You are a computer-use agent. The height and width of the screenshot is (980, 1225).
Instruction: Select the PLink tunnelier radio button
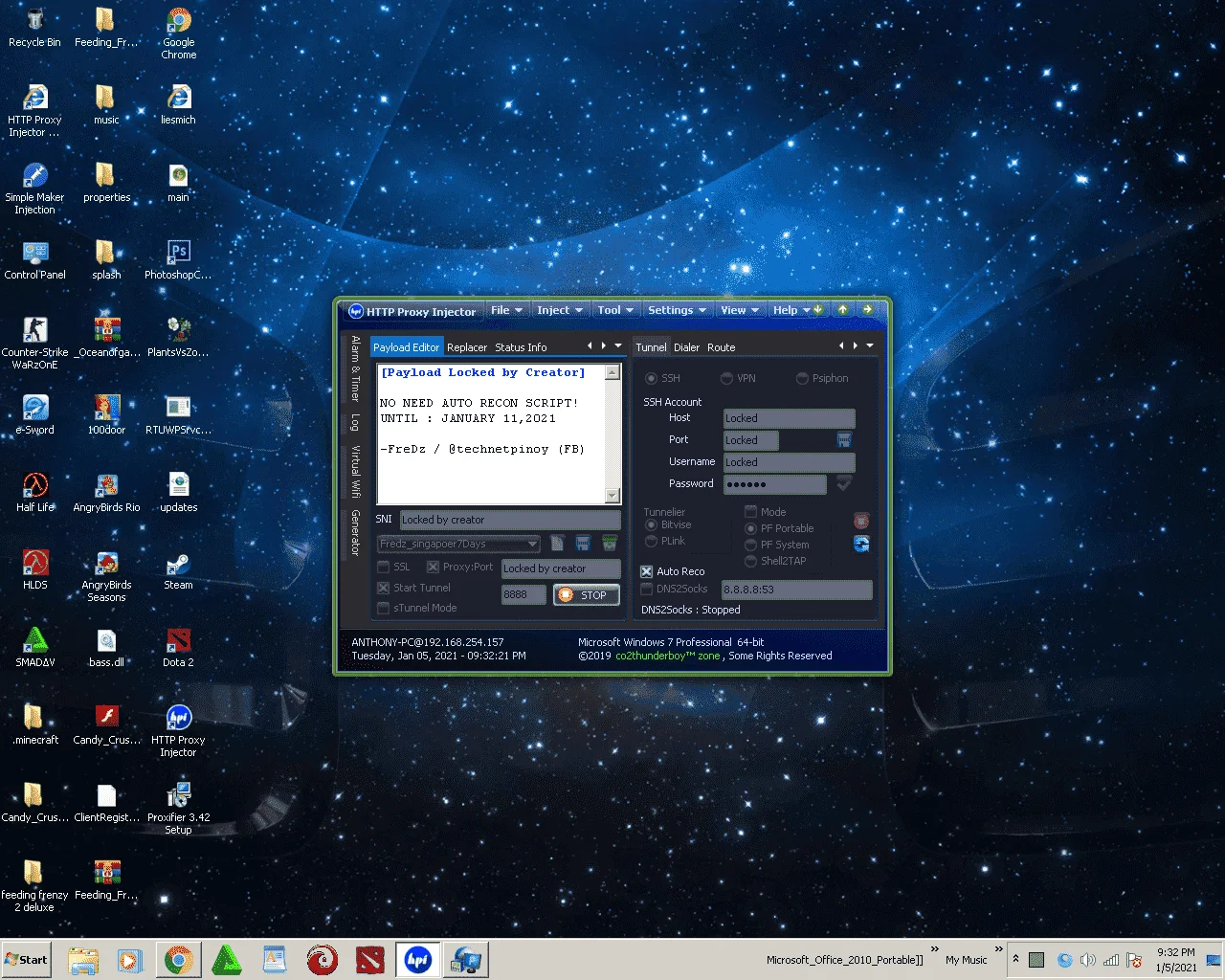651,541
